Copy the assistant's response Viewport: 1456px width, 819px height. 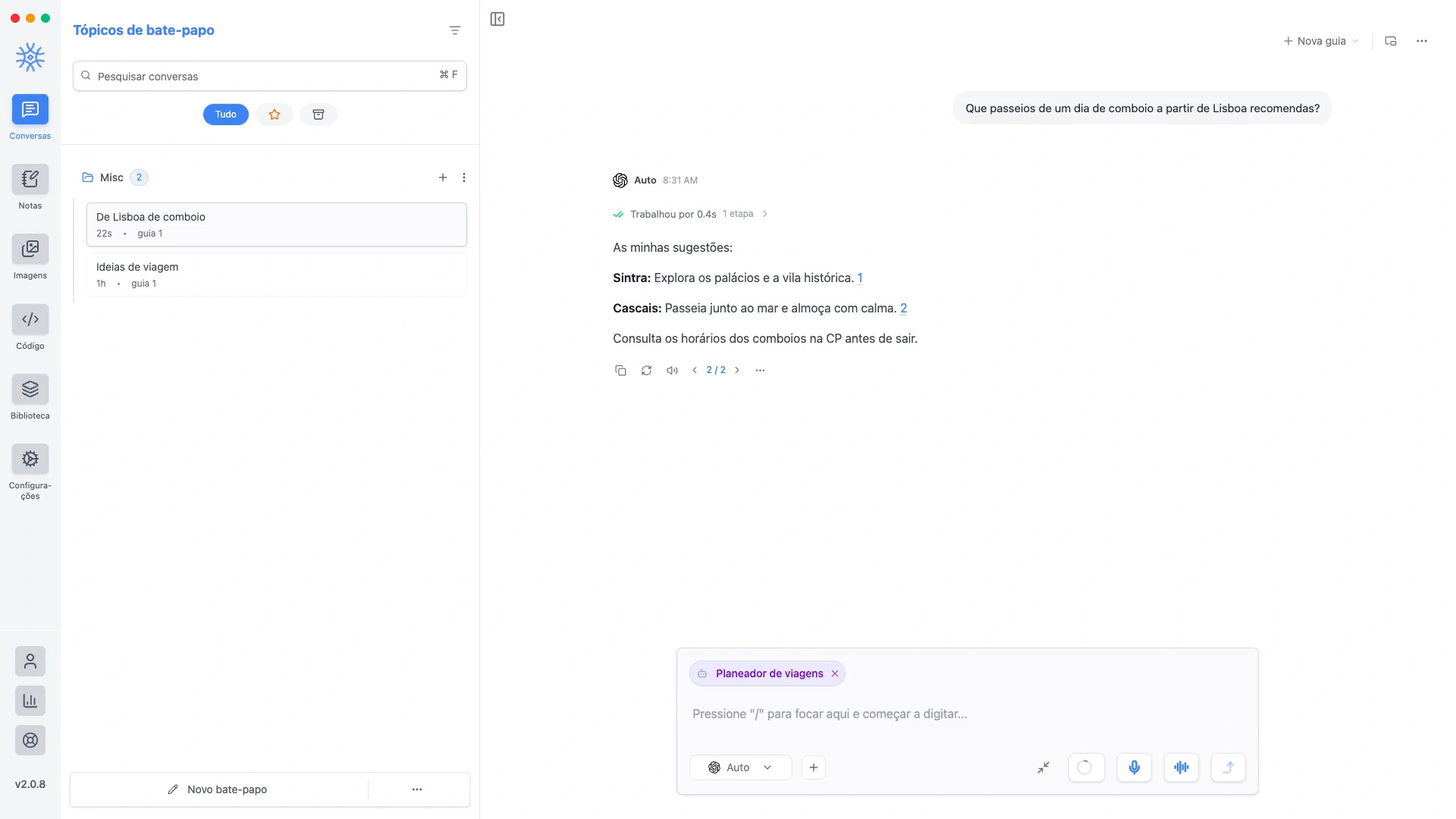point(620,370)
